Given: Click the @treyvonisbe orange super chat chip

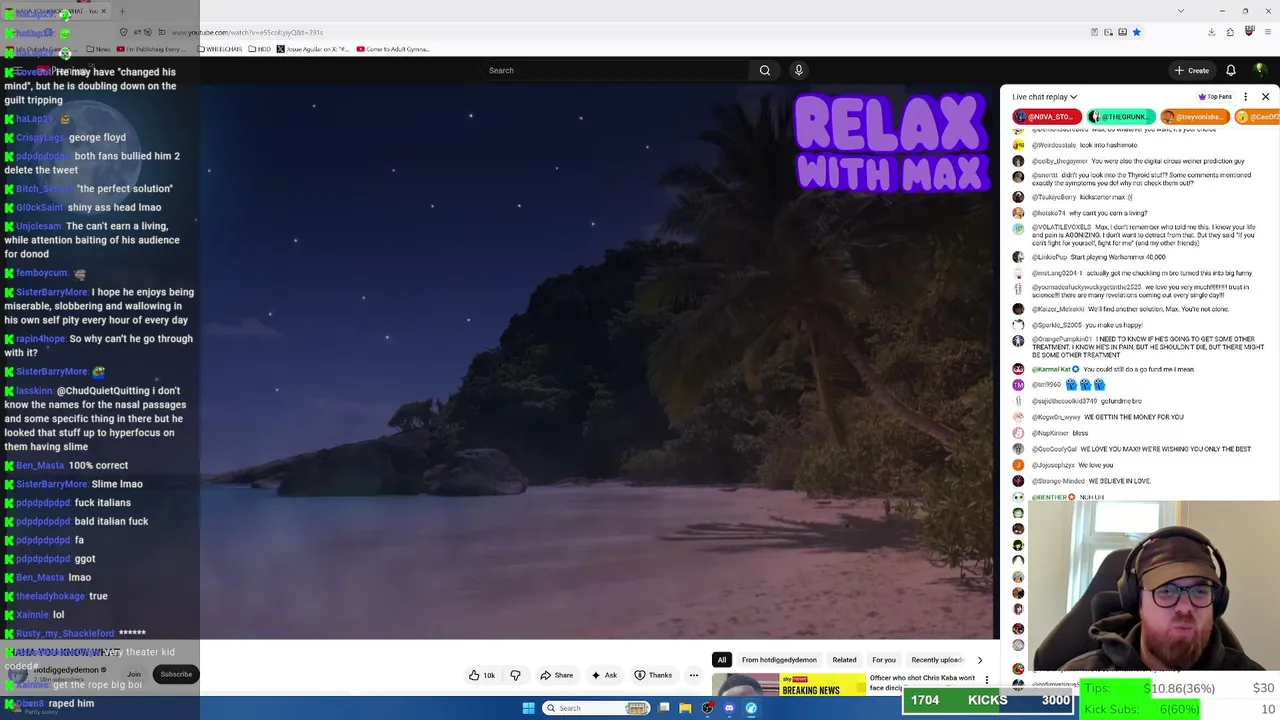Looking at the screenshot, I should coord(1194,117).
